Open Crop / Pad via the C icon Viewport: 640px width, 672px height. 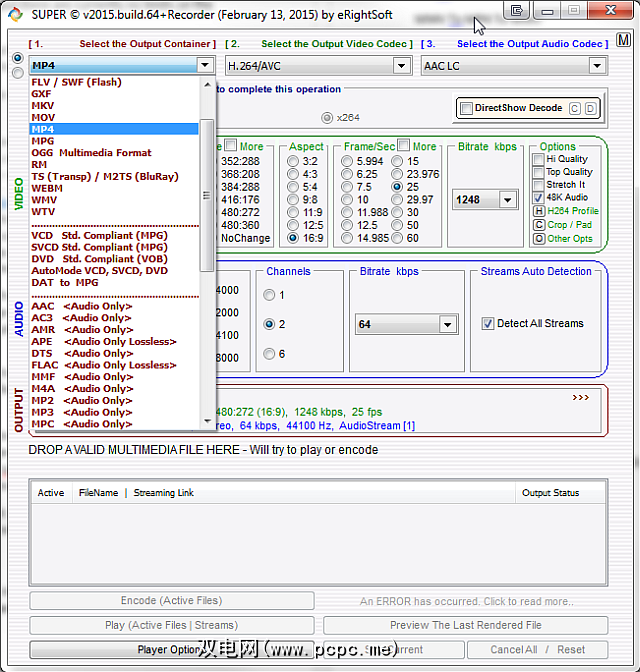(x=539, y=225)
